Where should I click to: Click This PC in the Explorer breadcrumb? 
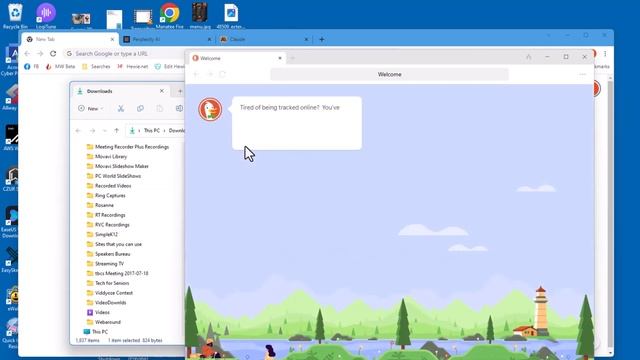(x=152, y=131)
